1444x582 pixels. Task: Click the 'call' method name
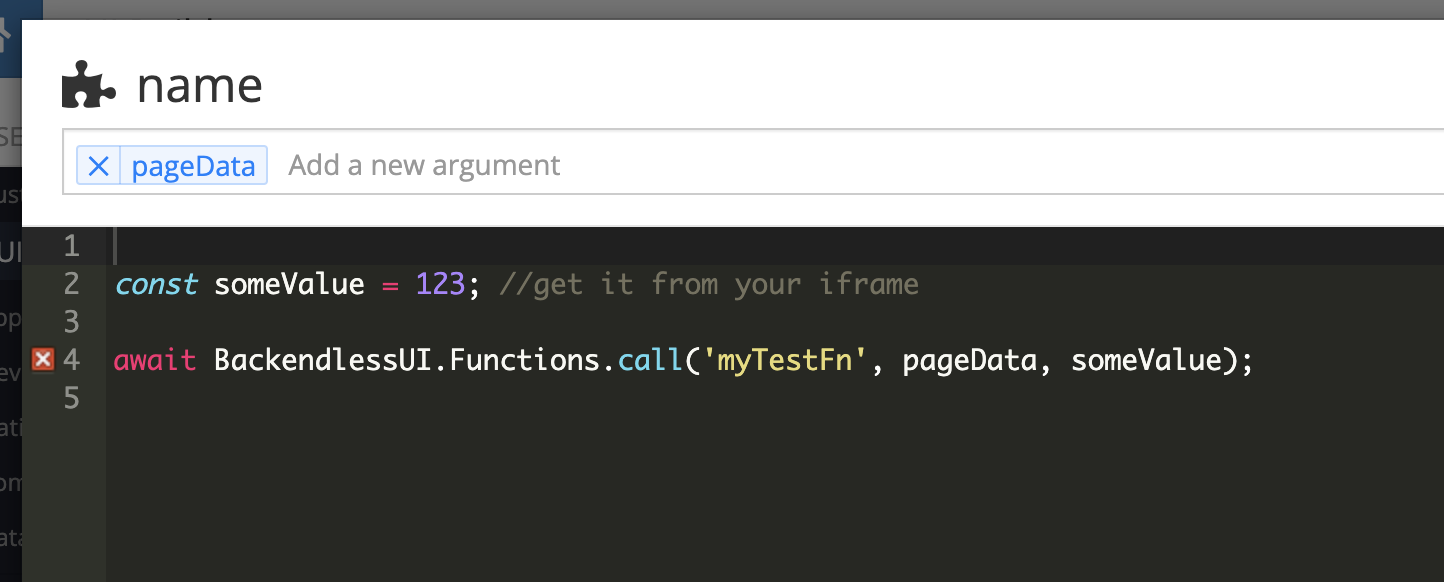click(650, 360)
